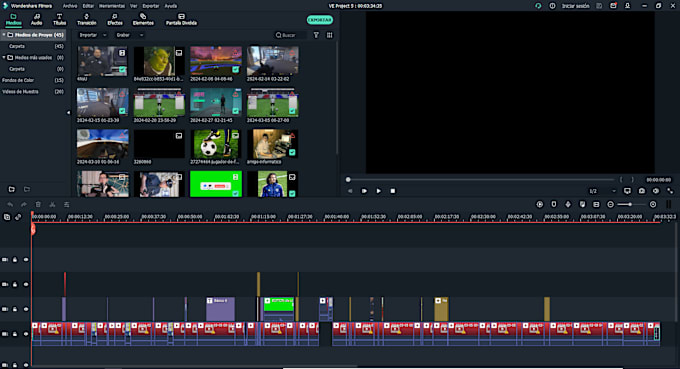Screen dimensions: 680x369
Task: Open the Efectos tab
Action: [114, 20]
